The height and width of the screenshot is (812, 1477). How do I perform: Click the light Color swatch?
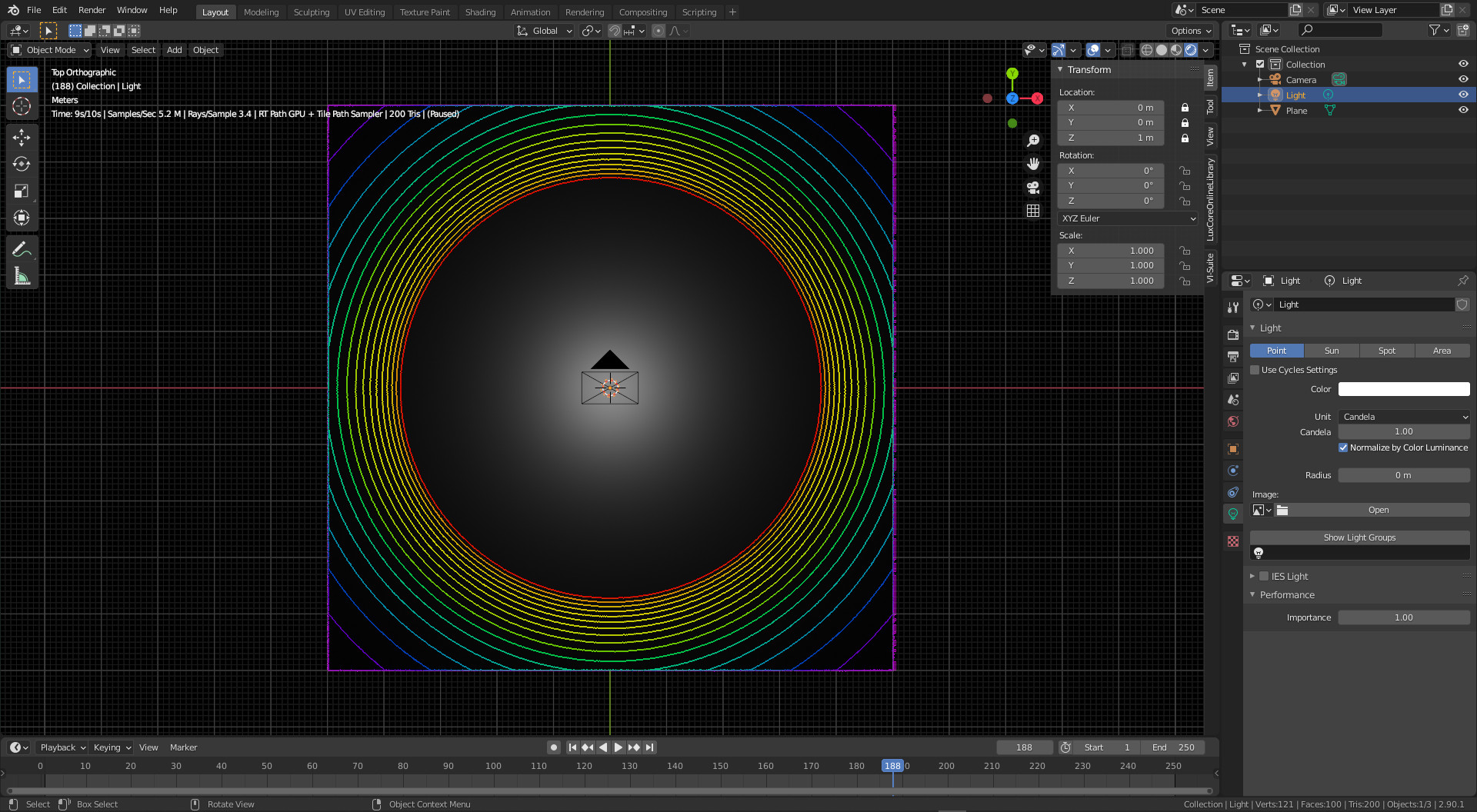click(1404, 389)
